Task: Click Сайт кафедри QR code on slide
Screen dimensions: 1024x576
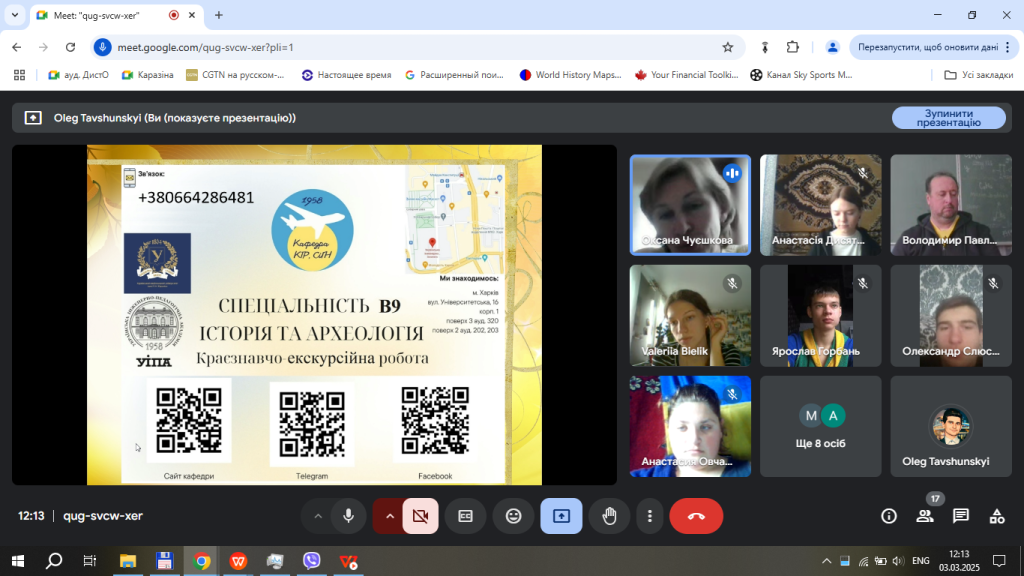Action: point(189,420)
